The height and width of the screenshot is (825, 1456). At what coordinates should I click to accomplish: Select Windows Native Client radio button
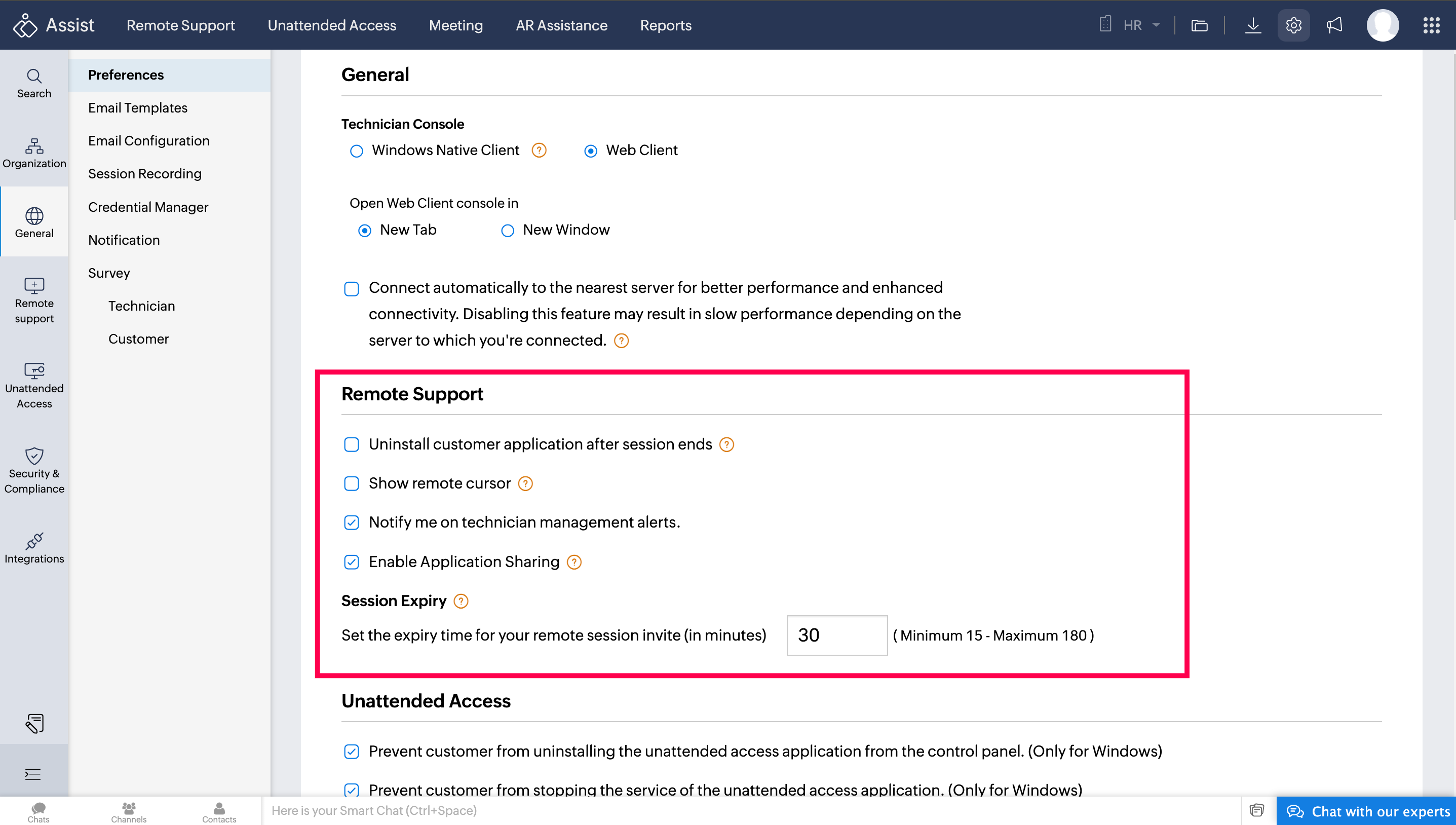tap(356, 151)
